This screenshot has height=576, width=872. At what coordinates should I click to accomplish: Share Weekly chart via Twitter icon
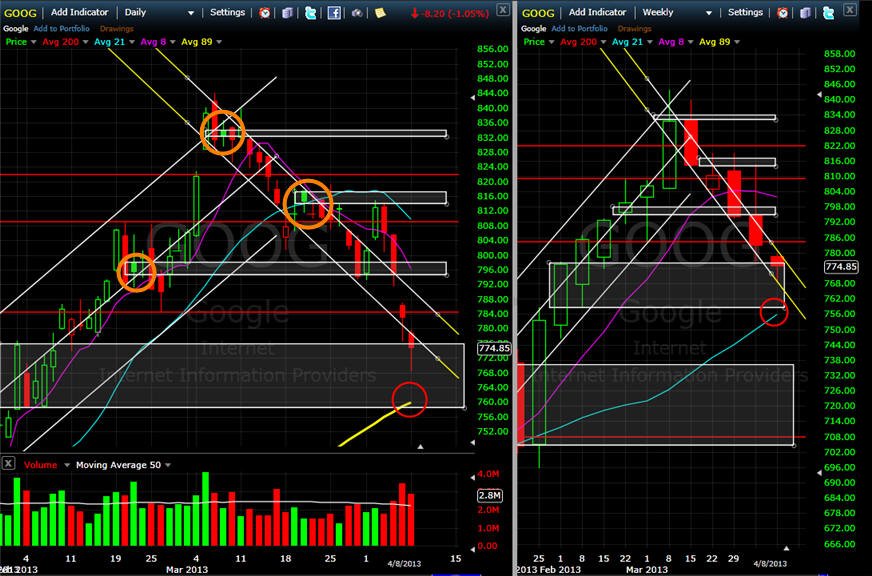828,12
